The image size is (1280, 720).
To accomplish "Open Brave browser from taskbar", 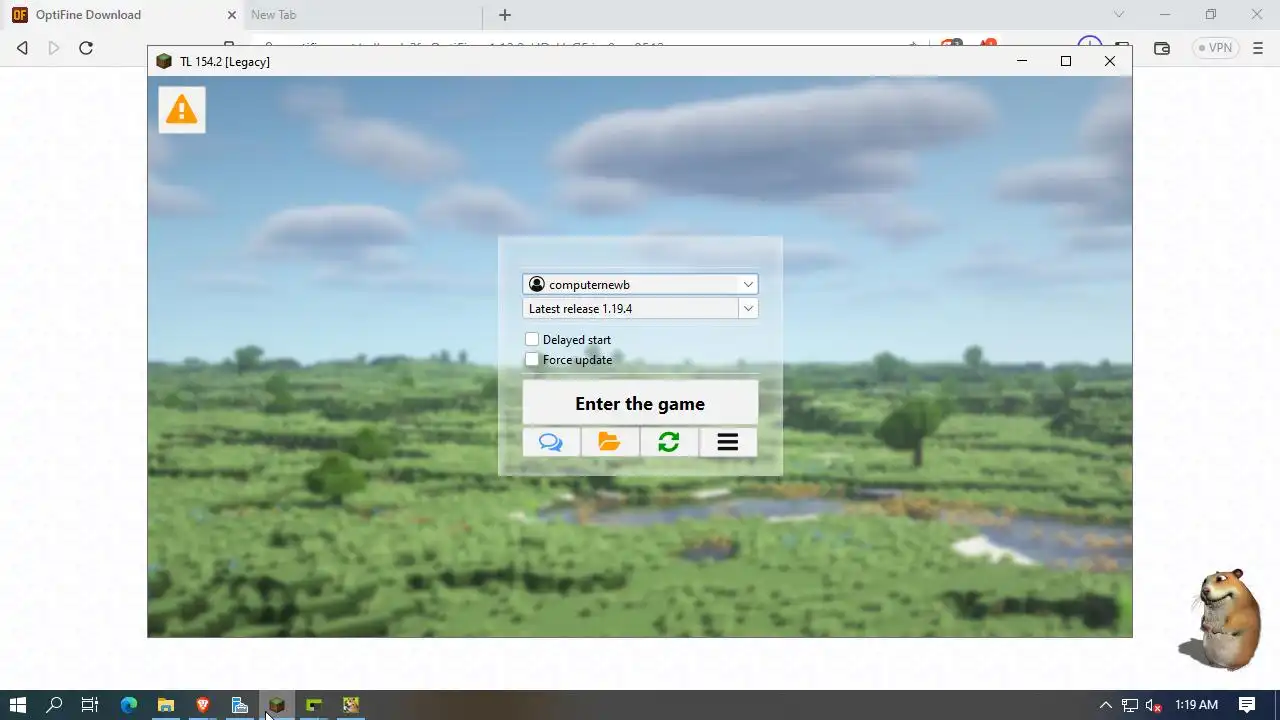I will [x=203, y=705].
